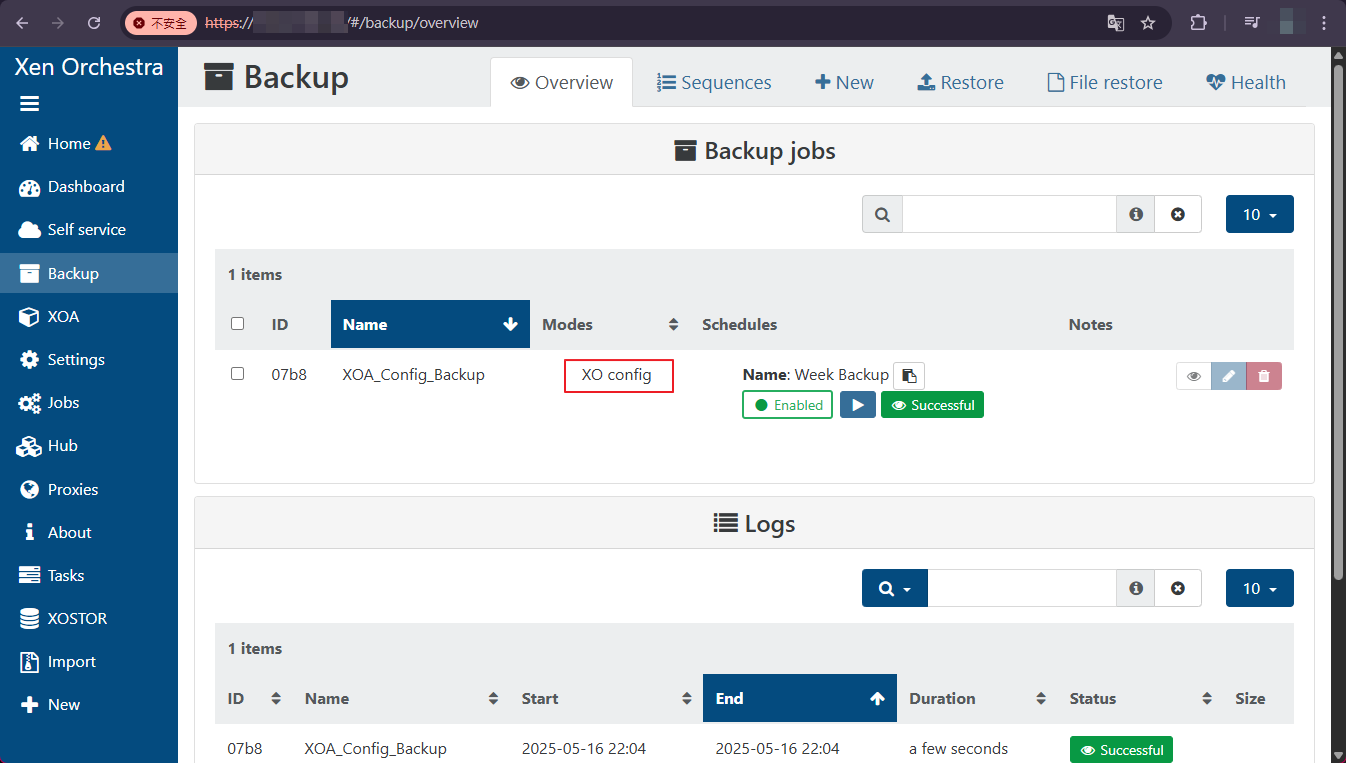Open Backup jobs items-per-page dropdown

tap(1260, 214)
